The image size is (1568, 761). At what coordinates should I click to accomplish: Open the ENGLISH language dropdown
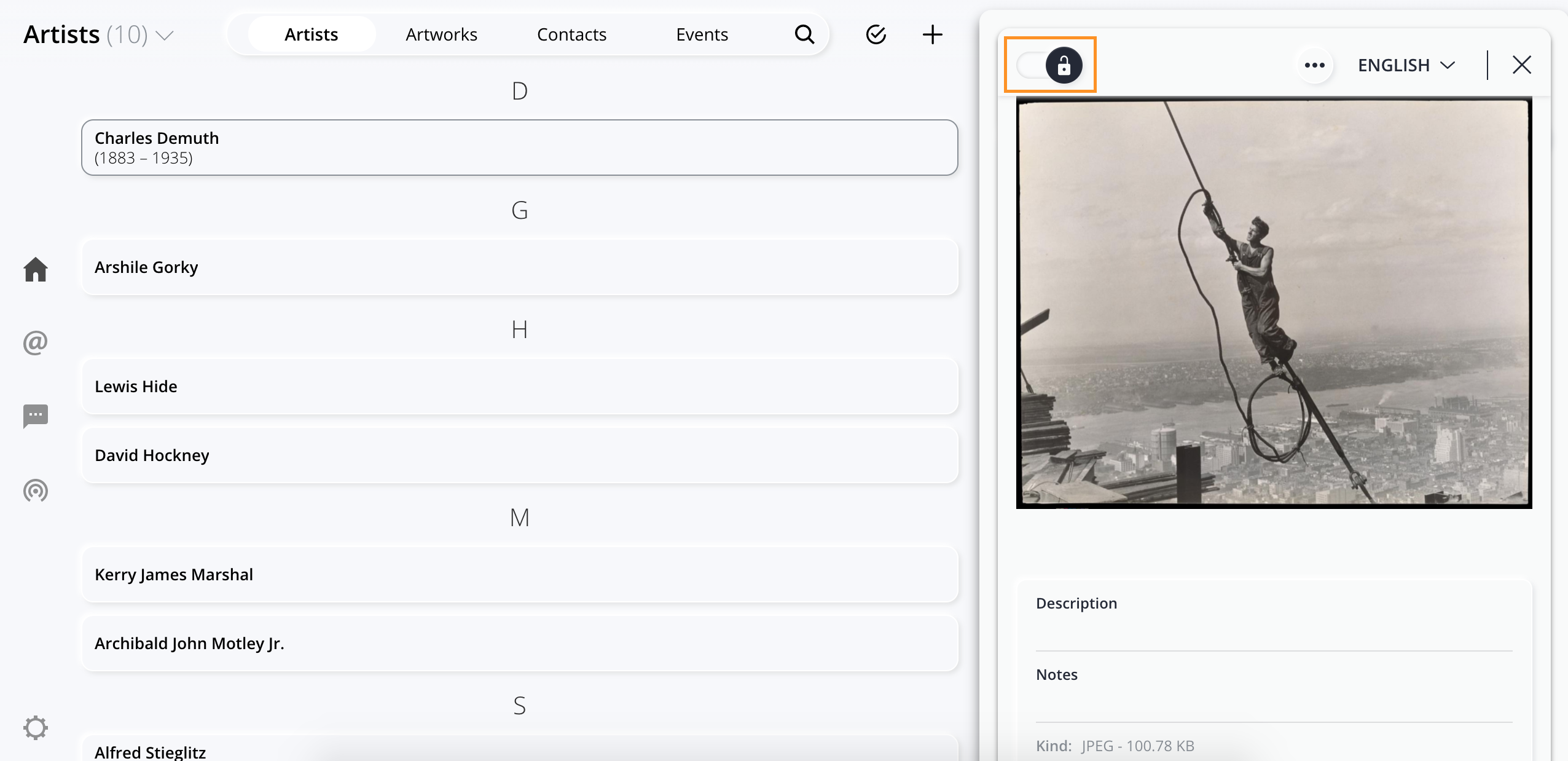click(x=1406, y=65)
